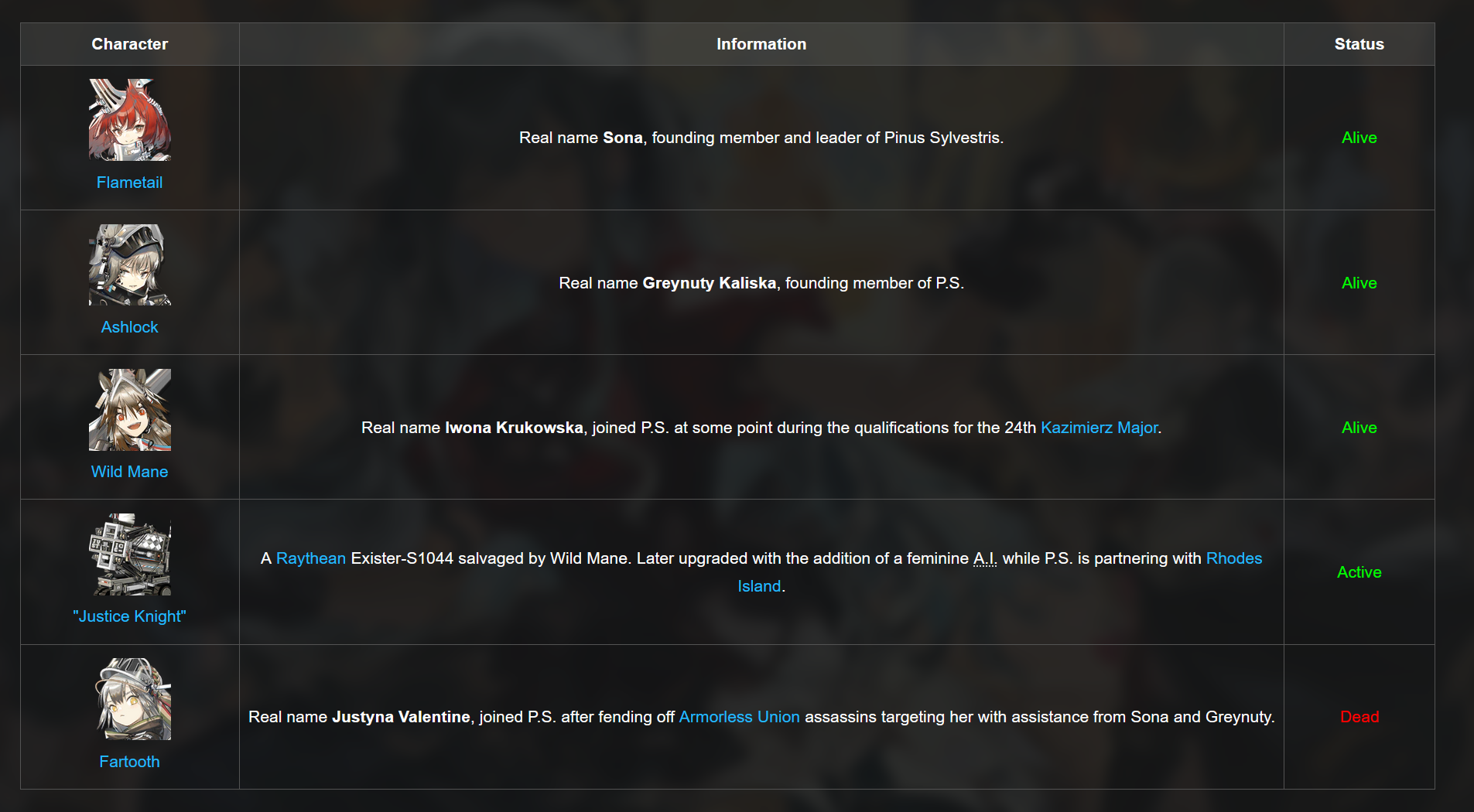
Task: Click Ashlock's Alive status
Action: pyautogui.click(x=1359, y=283)
